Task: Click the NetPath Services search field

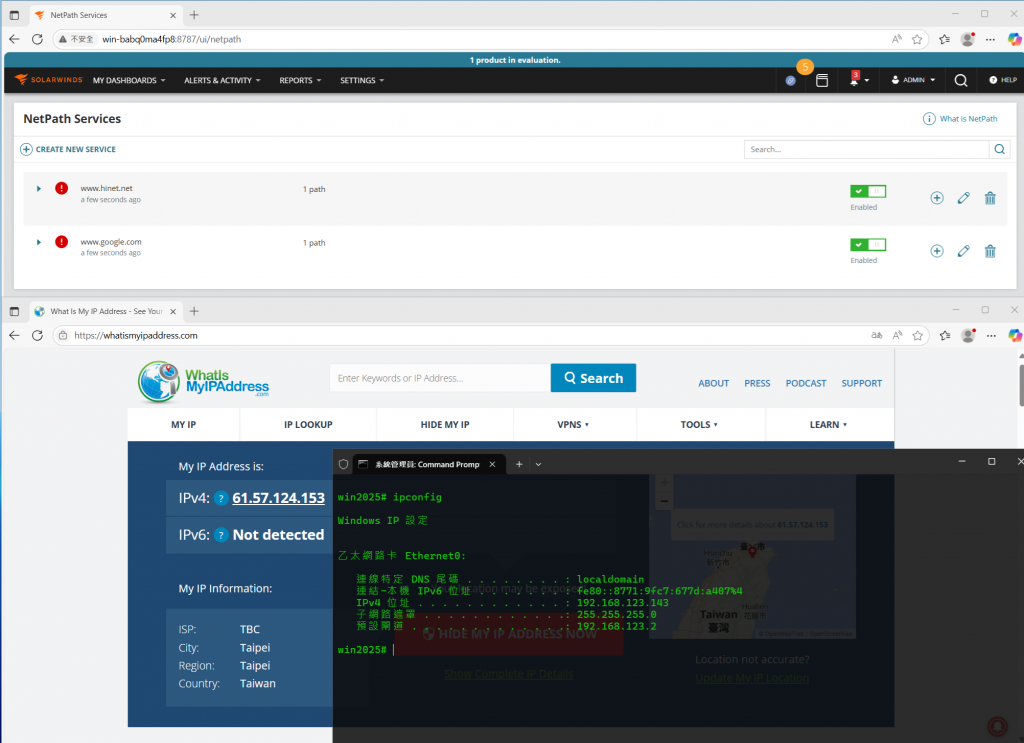Action: point(867,150)
